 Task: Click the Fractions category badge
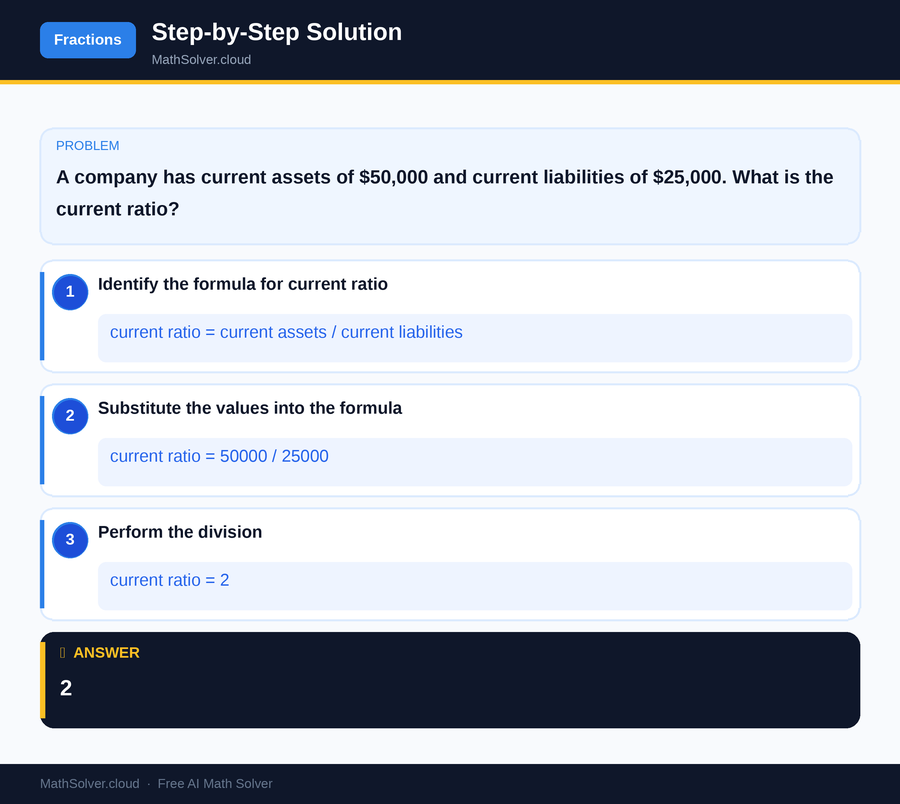[x=88, y=40]
